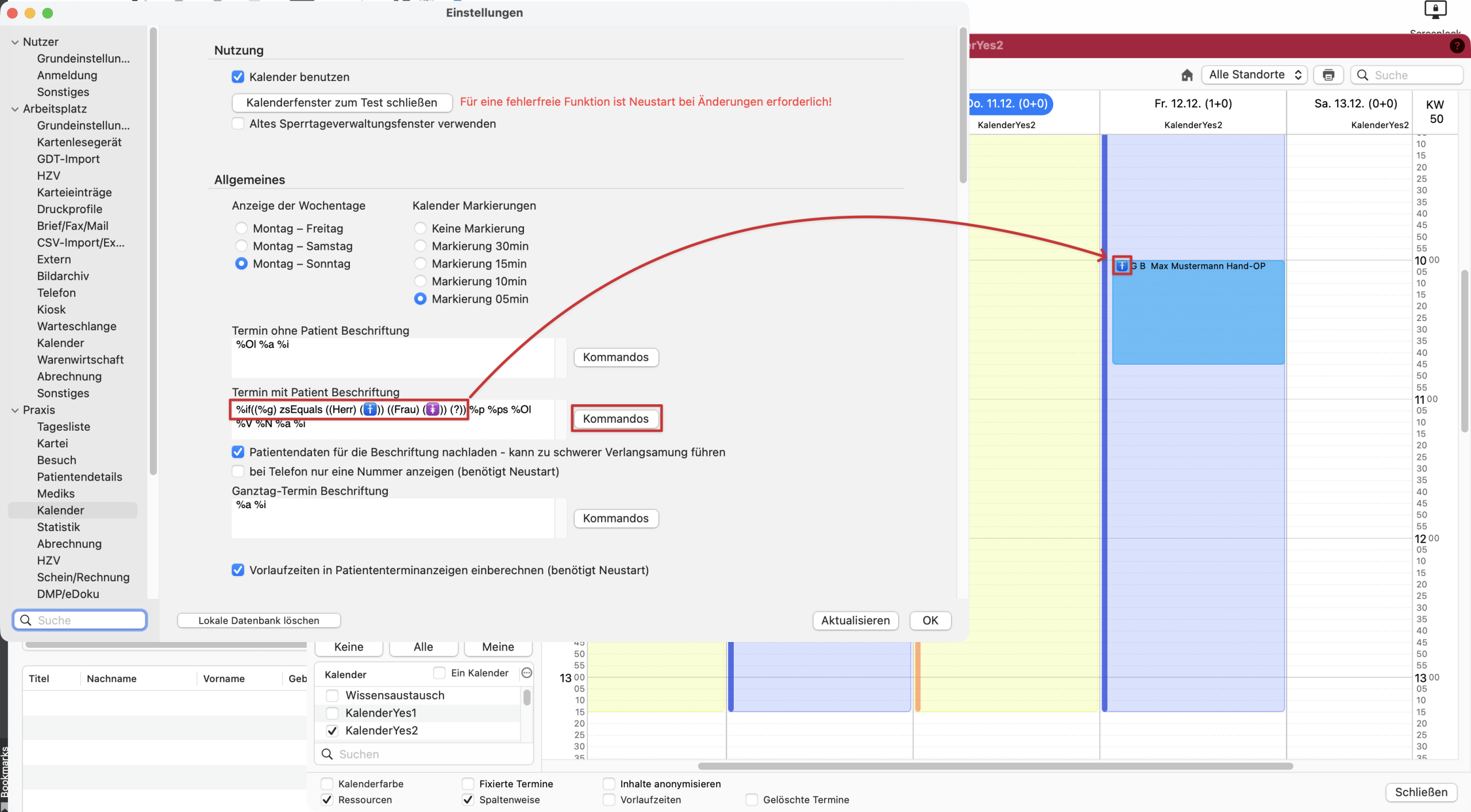
Task: Disable the Kalender benutzen checkbox
Action: [238, 77]
